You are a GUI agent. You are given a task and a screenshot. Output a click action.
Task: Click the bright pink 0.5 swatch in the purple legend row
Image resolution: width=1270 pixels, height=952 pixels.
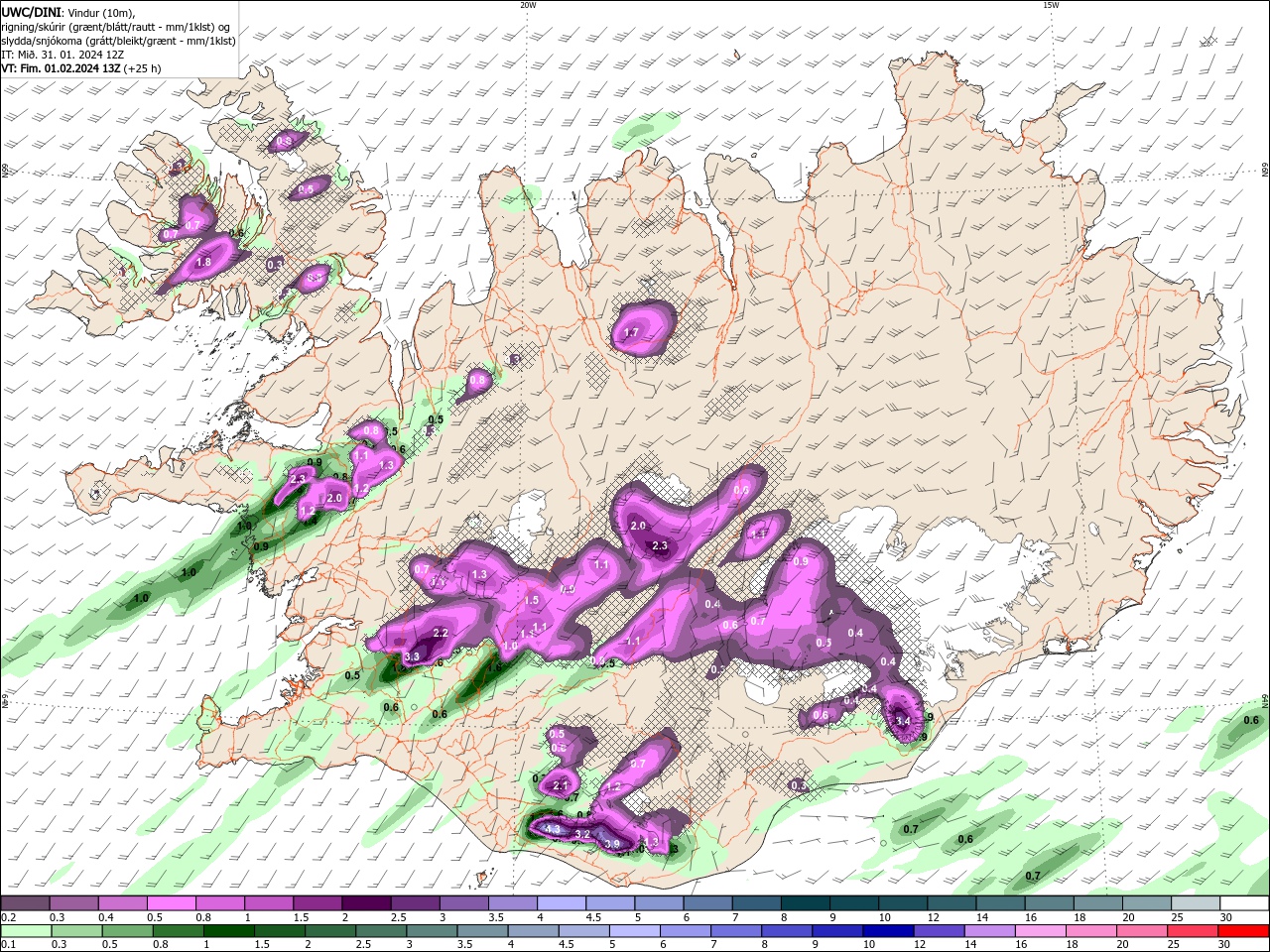[x=171, y=903]
